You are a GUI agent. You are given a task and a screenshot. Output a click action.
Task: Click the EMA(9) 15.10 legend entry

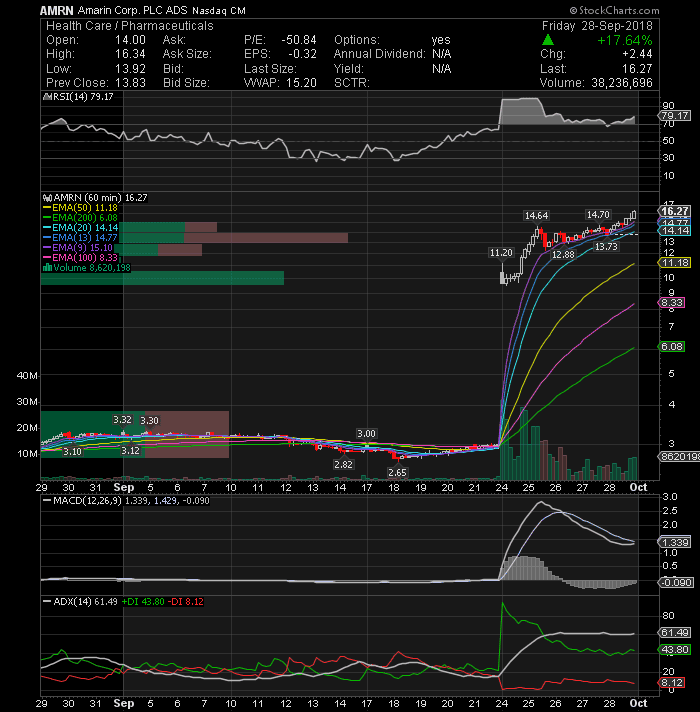pos(82,247)
